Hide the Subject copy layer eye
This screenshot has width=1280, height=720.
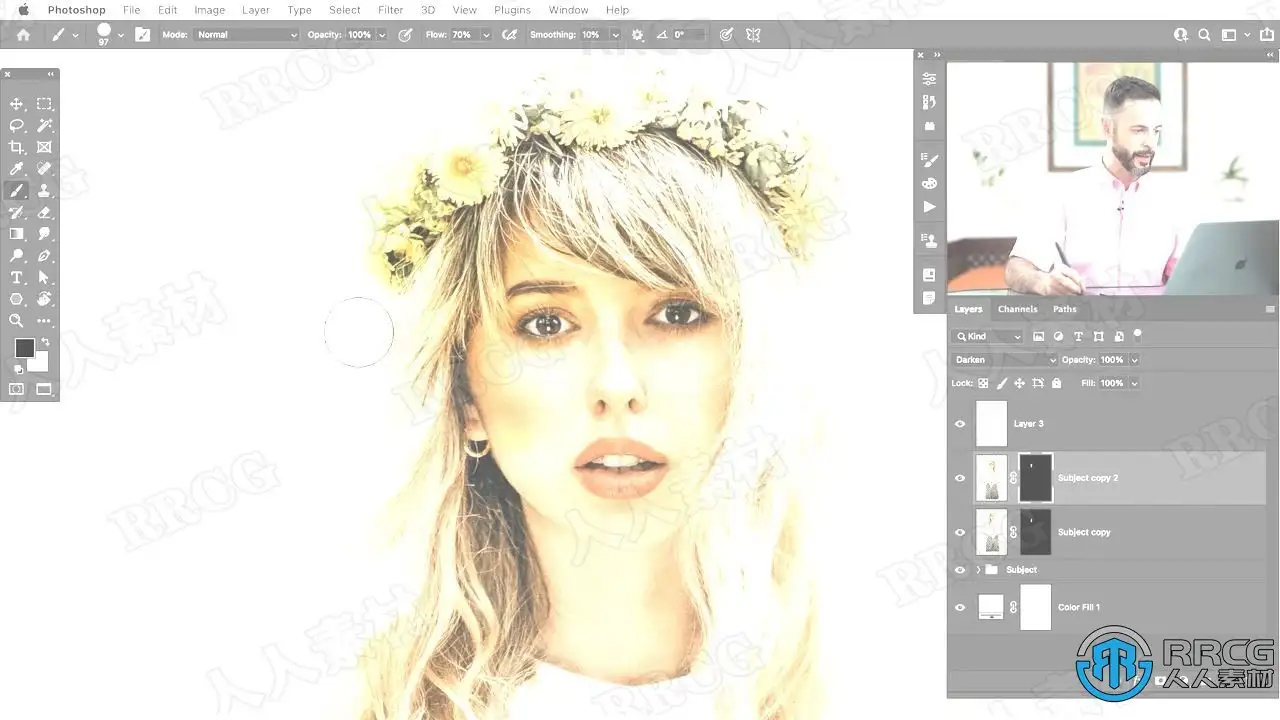coord(960,532)
